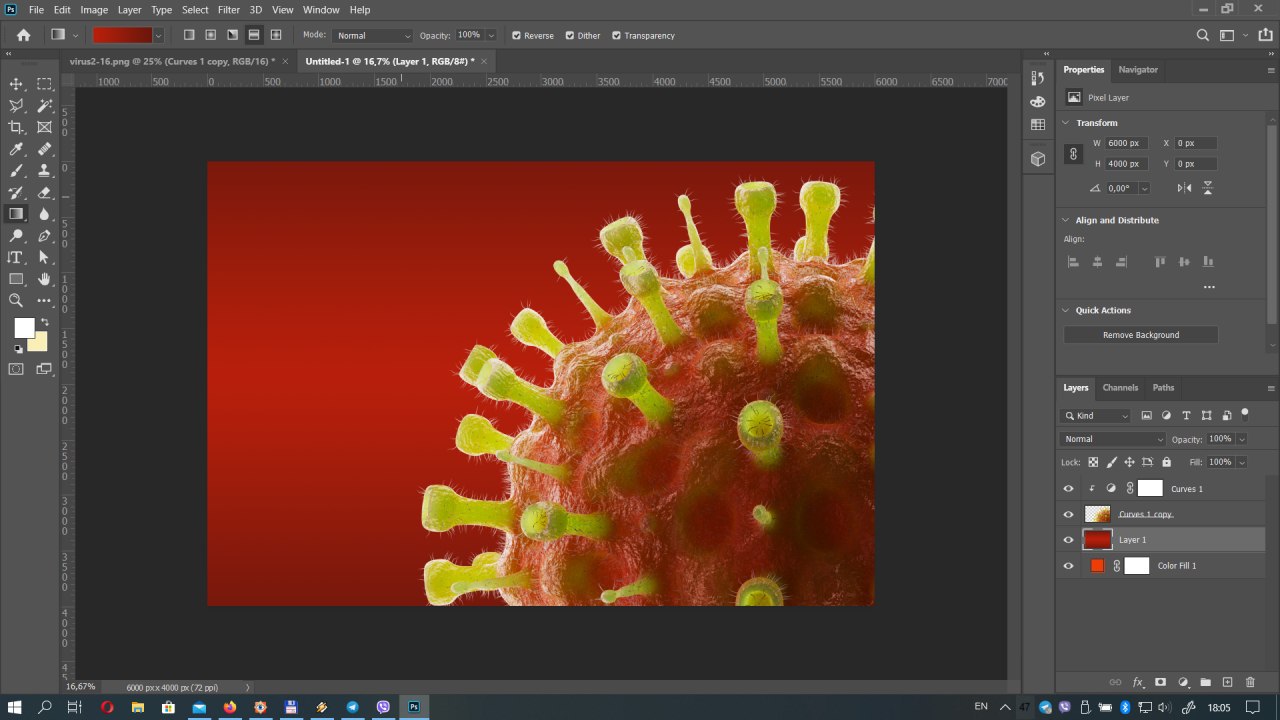Delete layer with the trash icon
This screenshot has height=720, width=1280.
[x=1250, y=682]
